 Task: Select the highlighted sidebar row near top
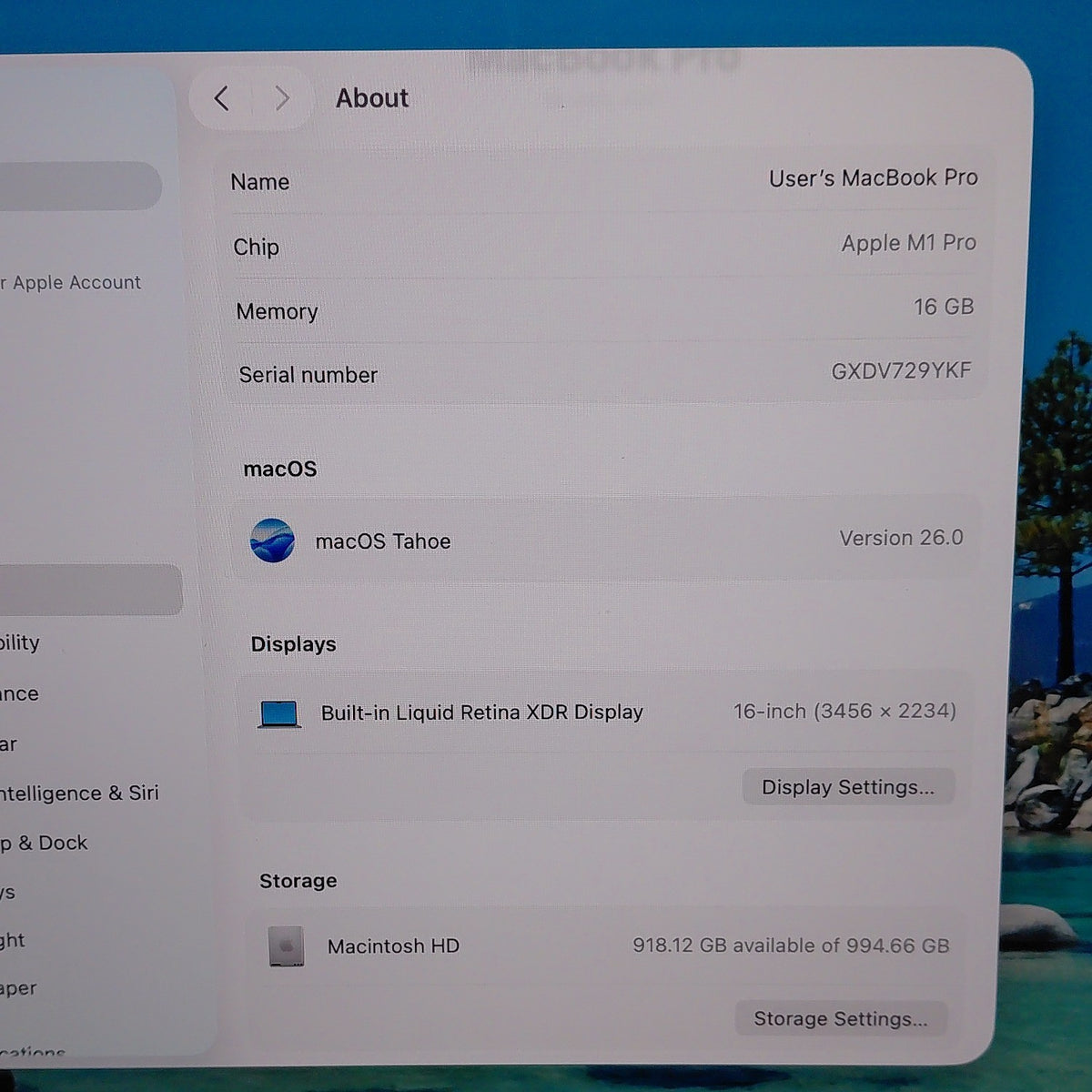click(x=81, y=186)
